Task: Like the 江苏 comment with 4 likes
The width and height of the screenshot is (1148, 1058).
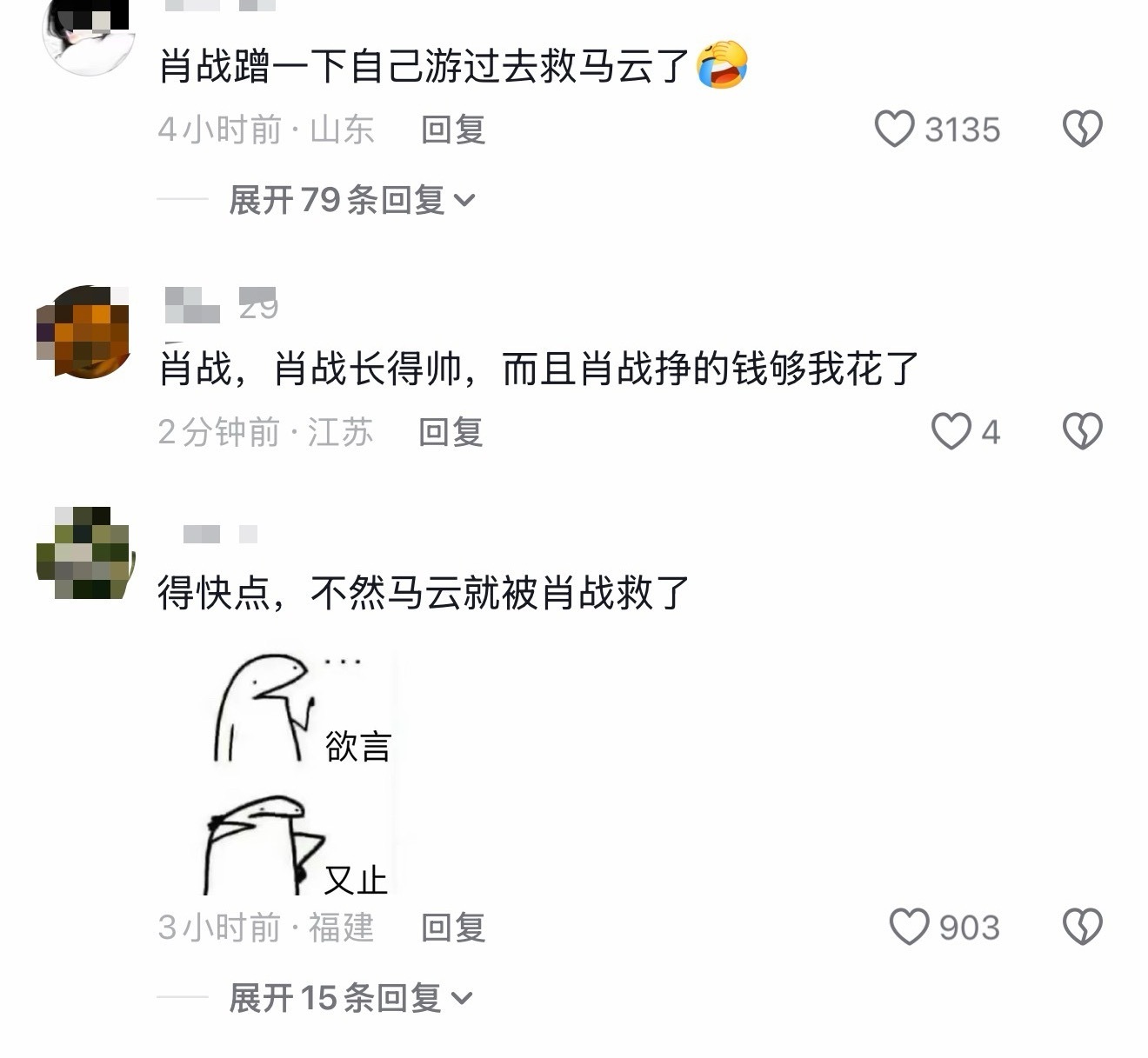Action: pos(951,431)
